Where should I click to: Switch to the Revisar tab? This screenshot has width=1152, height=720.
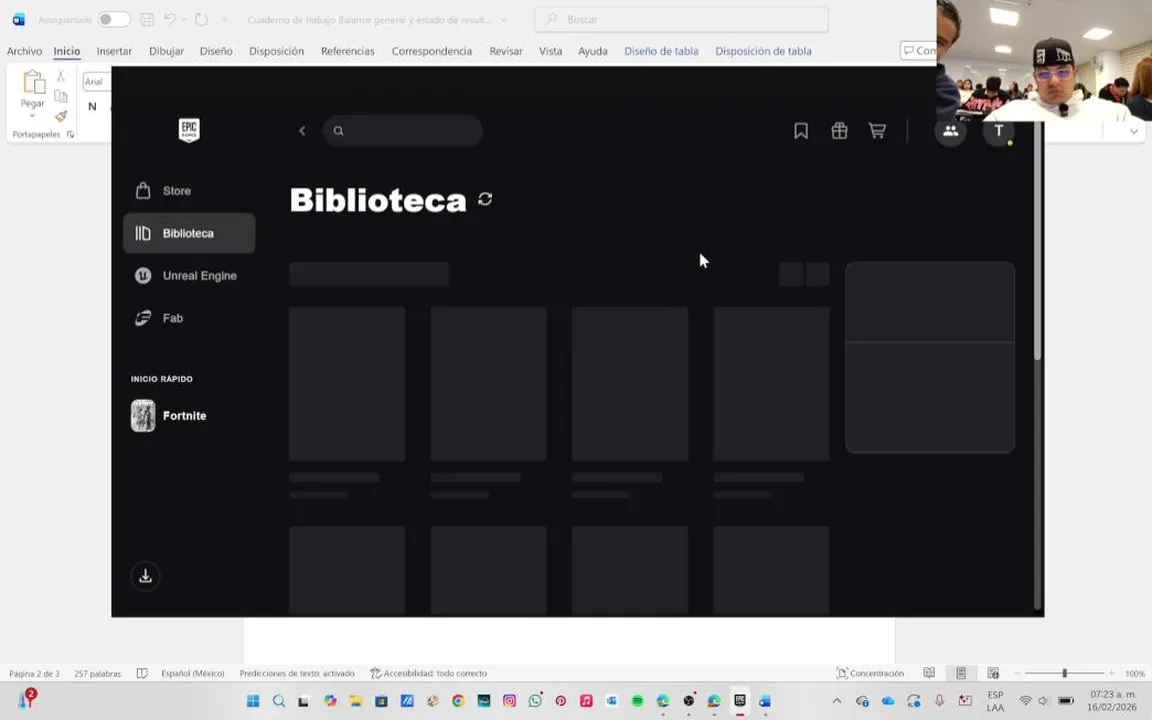(x=506, y=51)
